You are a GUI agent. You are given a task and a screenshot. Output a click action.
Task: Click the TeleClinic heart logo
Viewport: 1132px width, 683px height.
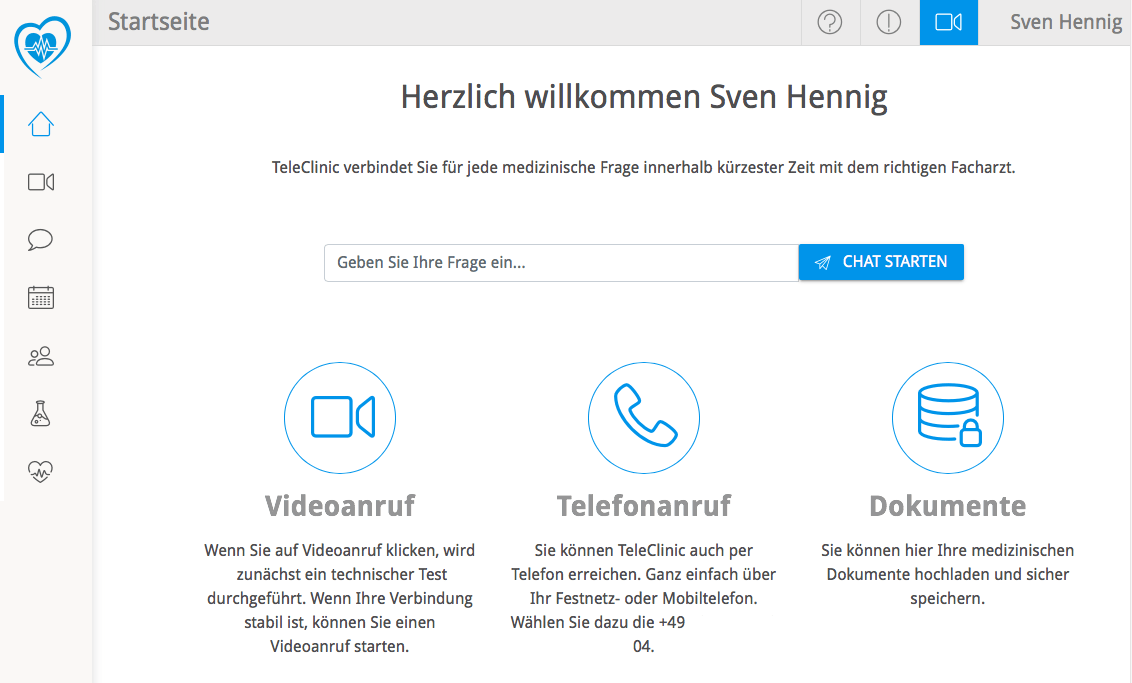pos(44,46)
